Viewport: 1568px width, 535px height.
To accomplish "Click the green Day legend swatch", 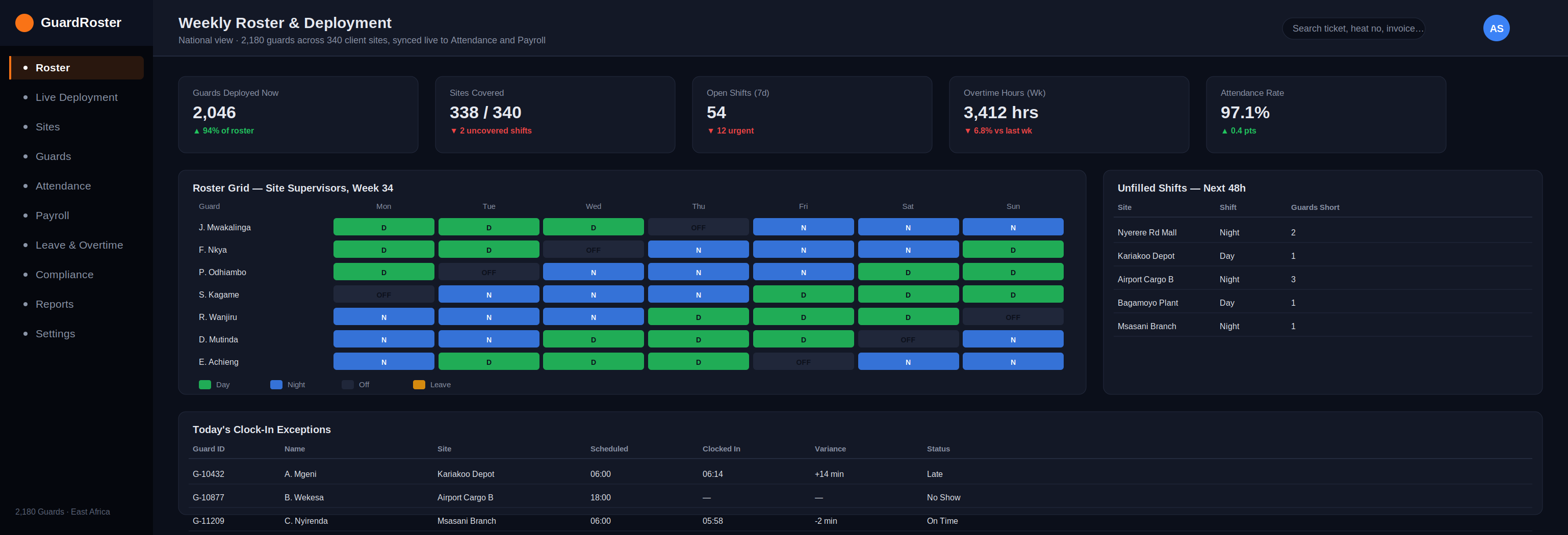I will (x=204, y=385).
